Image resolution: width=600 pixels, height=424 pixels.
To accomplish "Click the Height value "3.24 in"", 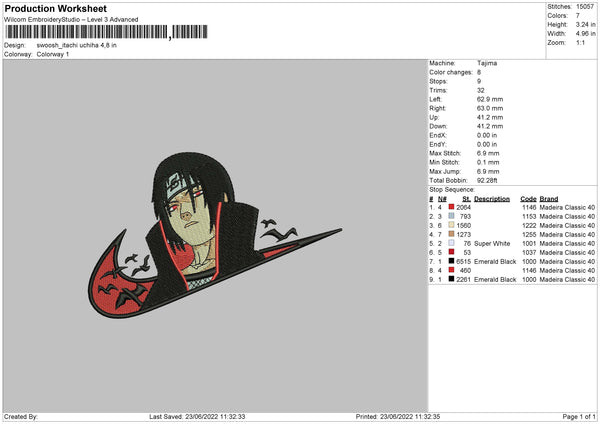I will [585, 24].
